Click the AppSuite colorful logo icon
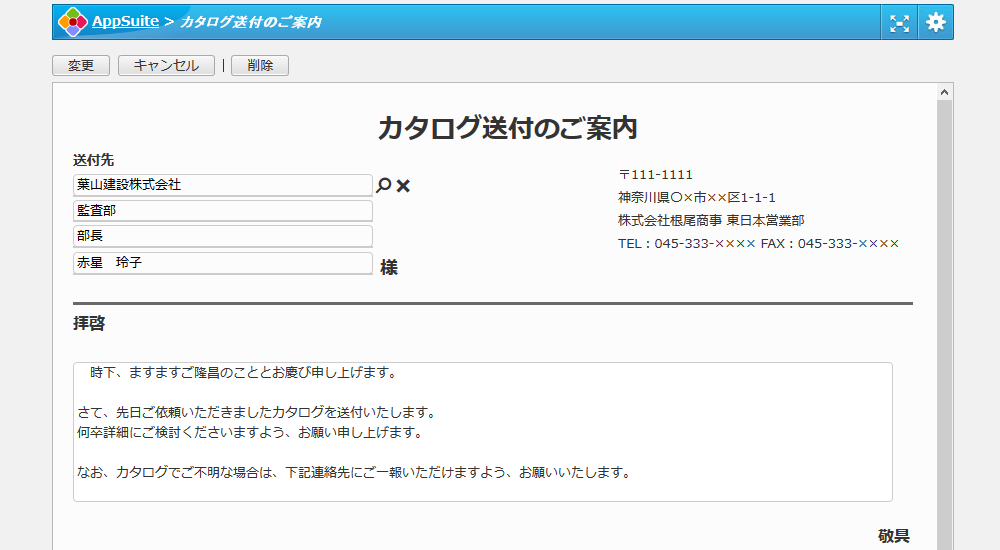 (x=73, y=22)
